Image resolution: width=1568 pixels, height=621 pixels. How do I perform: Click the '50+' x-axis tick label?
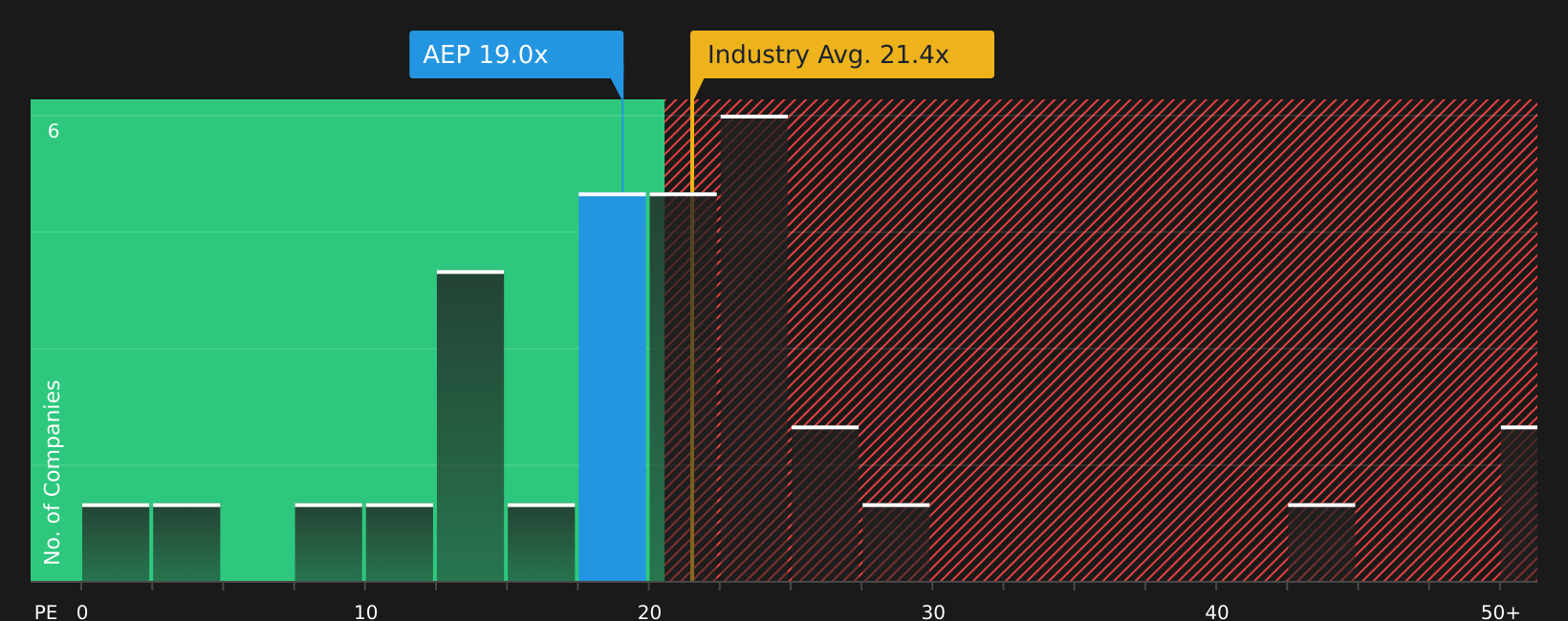click(1500, 612)
